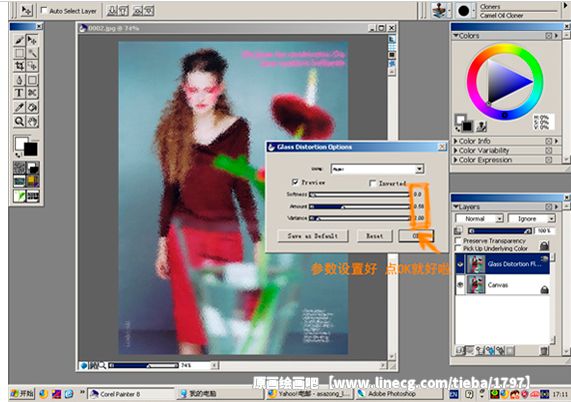Viewport: 571px width, 402px height.
Task: Click the Variance slider
Action: coord(359,218)
